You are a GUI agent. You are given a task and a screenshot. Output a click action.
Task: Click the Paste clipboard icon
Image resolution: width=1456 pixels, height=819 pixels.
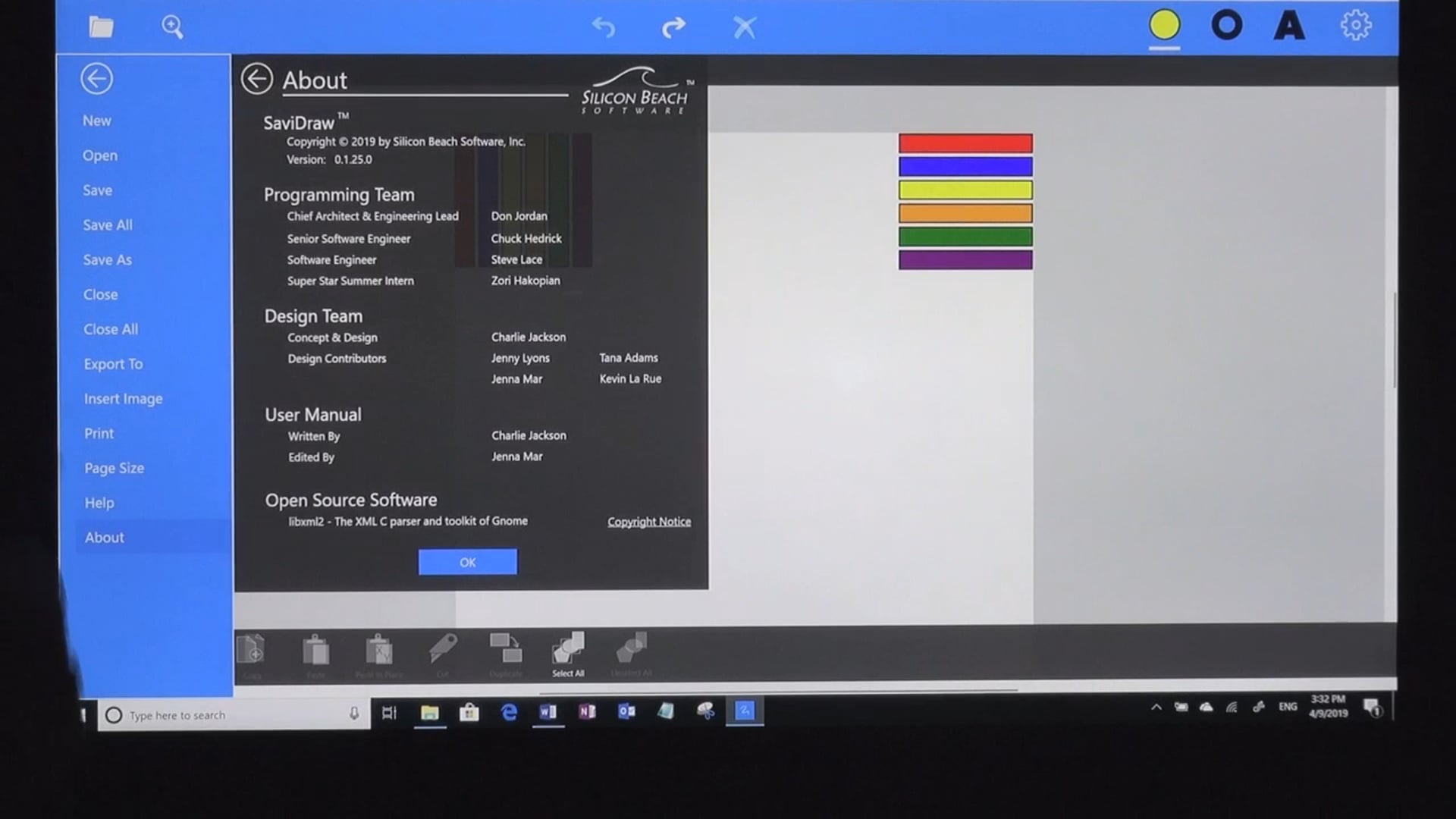tap(315, 651)
